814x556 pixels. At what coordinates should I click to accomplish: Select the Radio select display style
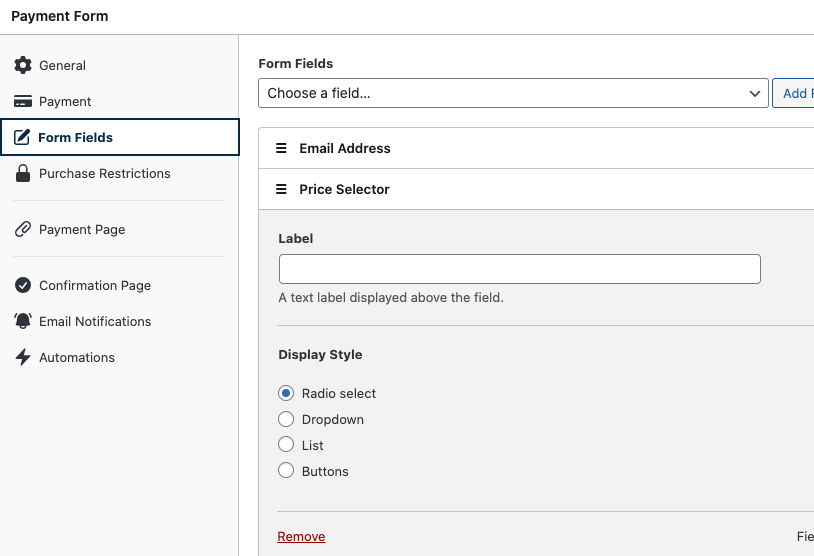coord(286,393)
